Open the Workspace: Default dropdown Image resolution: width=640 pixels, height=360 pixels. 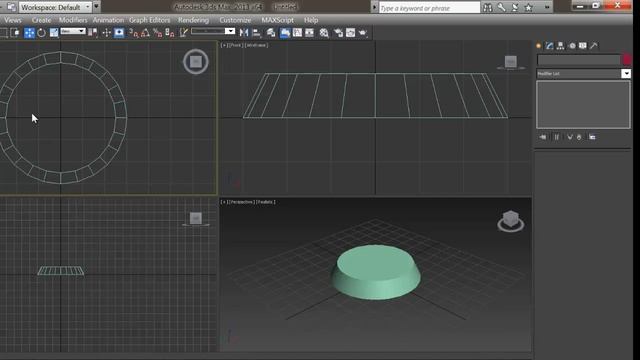[55, 7]
